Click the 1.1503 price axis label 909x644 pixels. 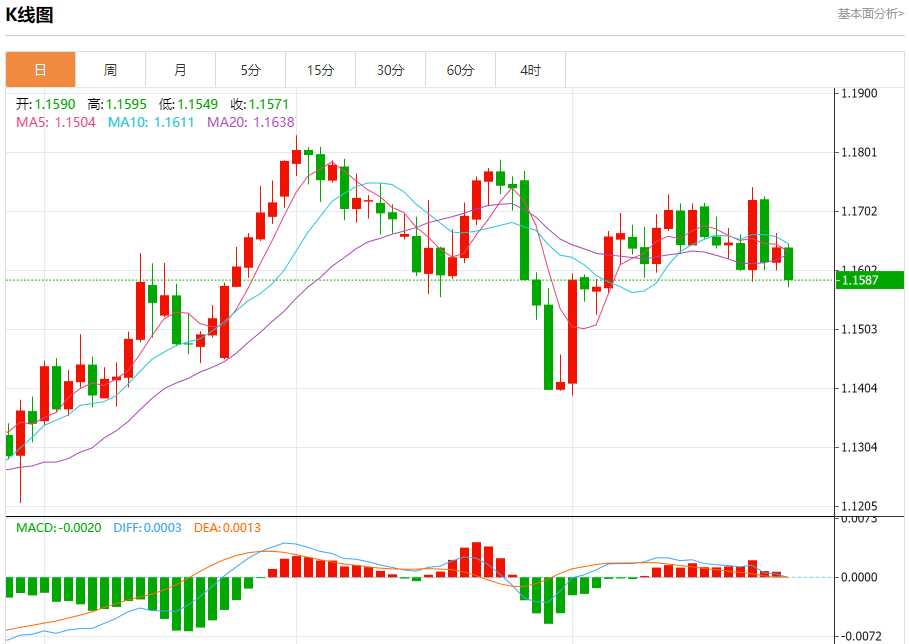[x=859, y=329]
